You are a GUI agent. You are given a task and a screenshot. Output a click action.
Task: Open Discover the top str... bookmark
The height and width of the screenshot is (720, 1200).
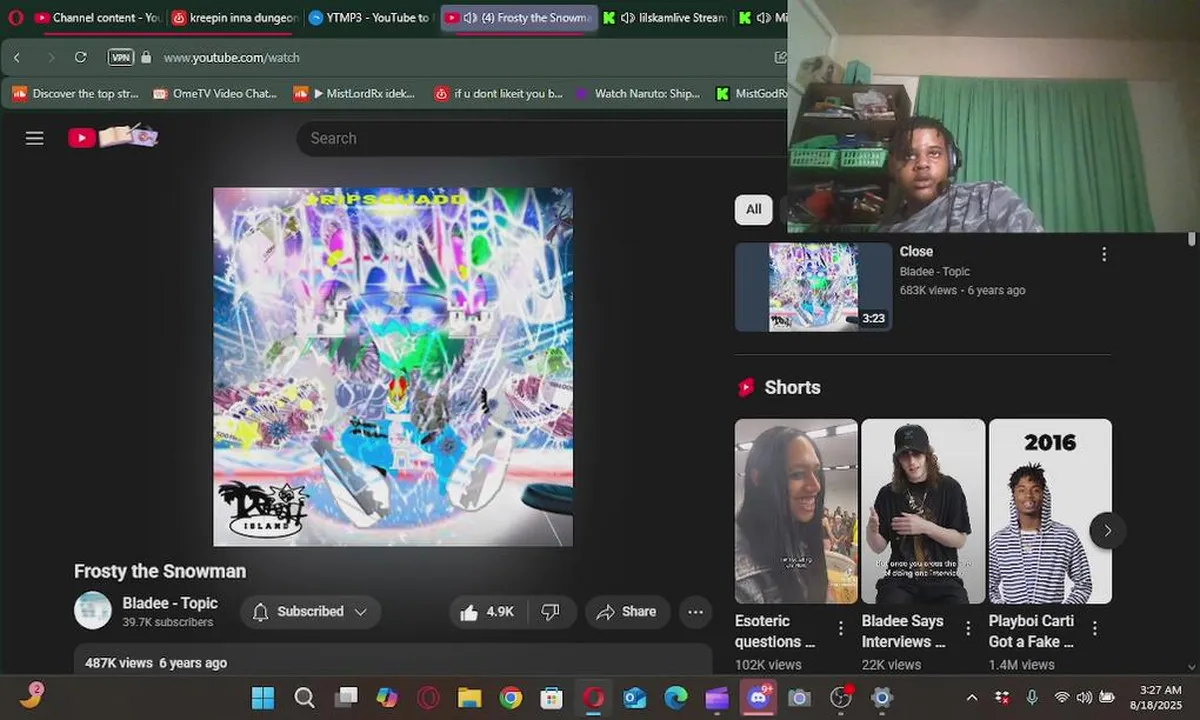click(x=76, y=94)
